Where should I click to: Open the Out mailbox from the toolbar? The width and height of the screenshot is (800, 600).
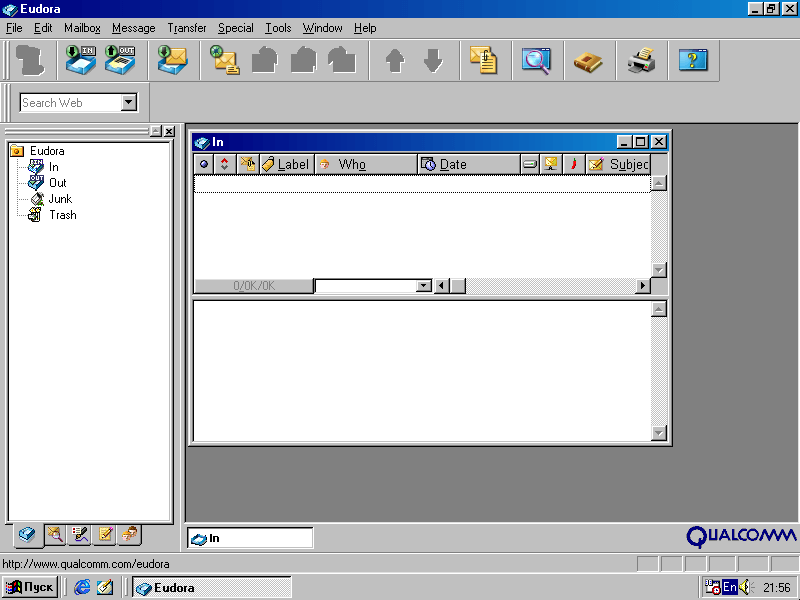click(x=120, y=60)
